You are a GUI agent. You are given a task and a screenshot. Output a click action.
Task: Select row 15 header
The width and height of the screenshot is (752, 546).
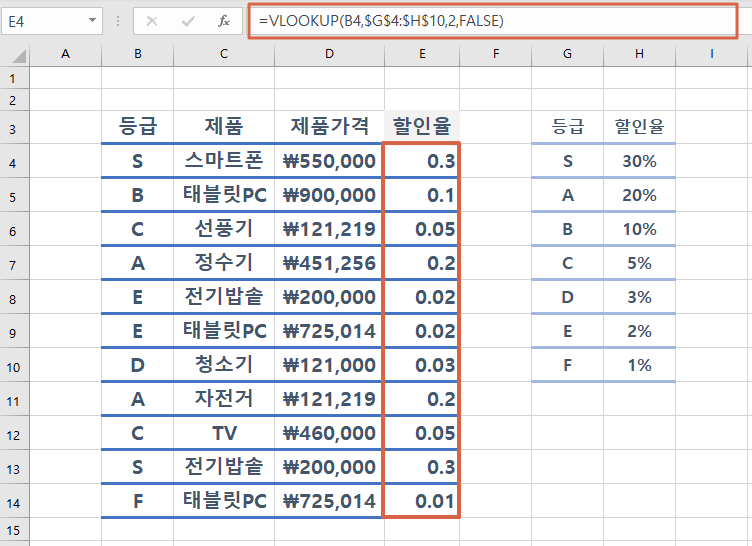click(14, 530)
